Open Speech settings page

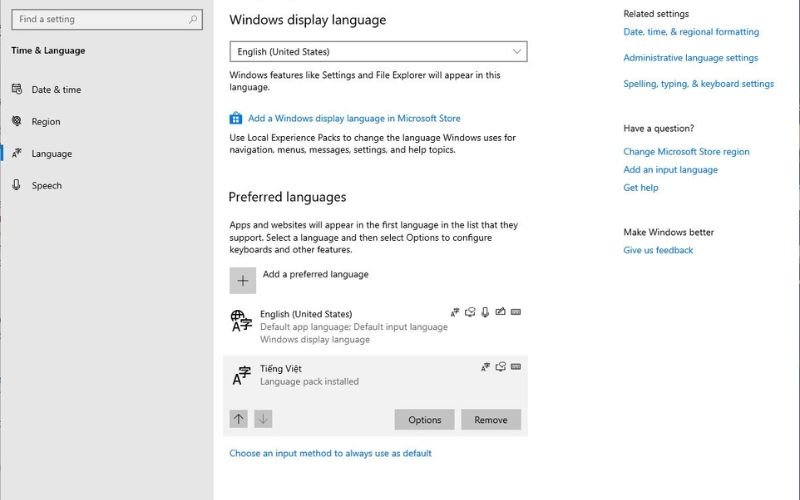pos(46,186)
